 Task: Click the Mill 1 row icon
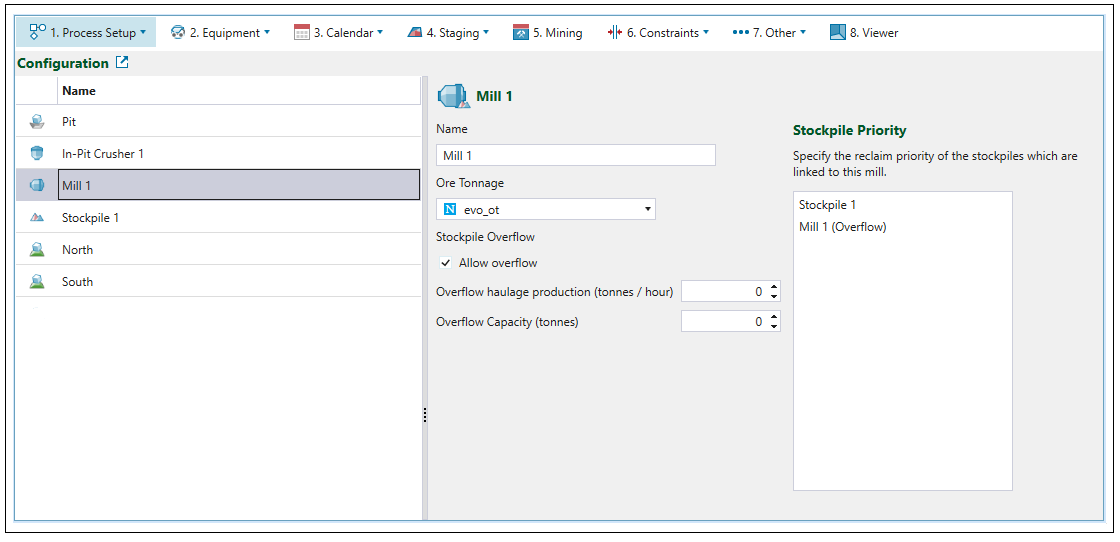coord(37,186)
